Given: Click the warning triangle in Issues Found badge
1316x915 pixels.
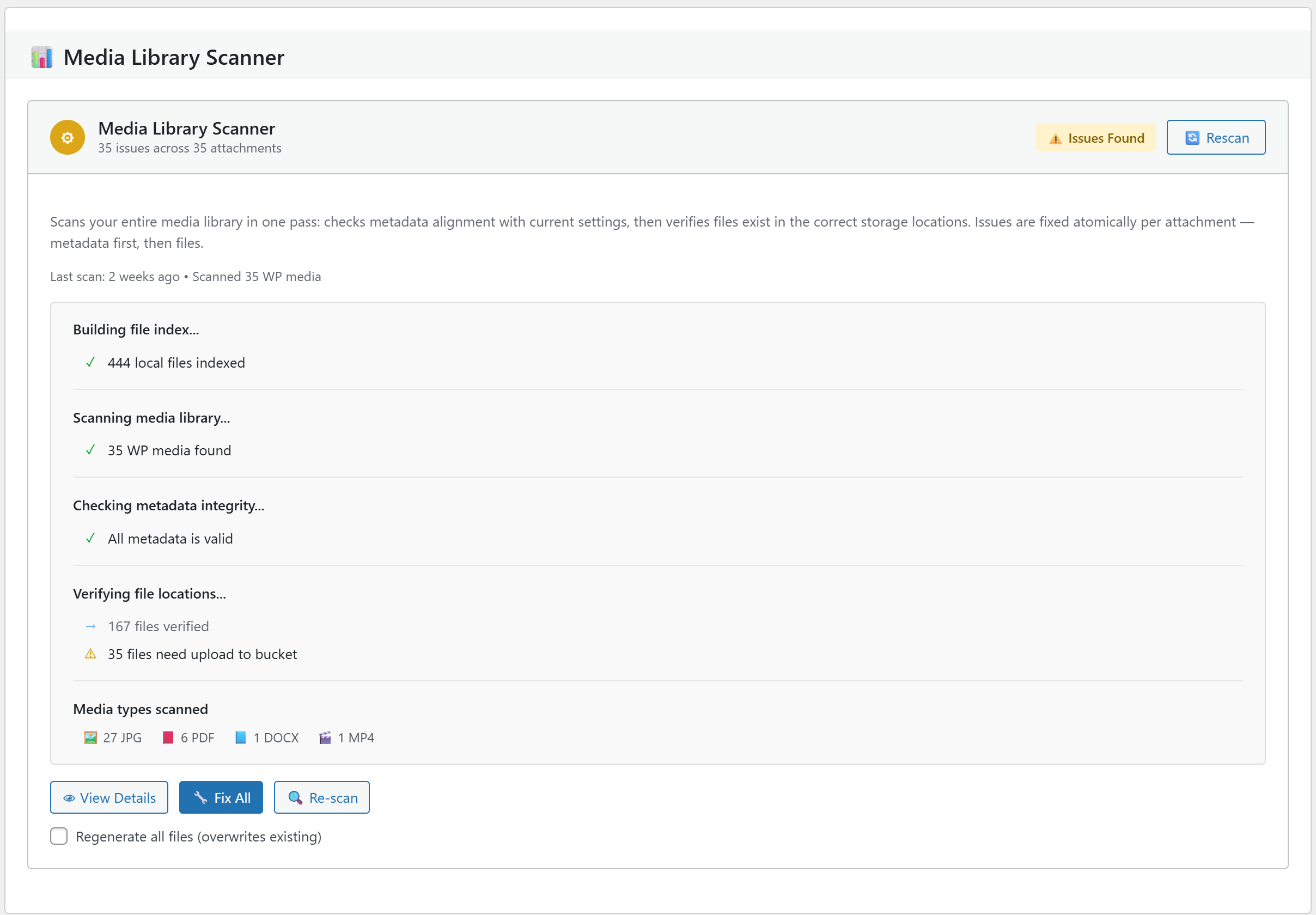Looking at the screenshot, I should pos(1055,139).
